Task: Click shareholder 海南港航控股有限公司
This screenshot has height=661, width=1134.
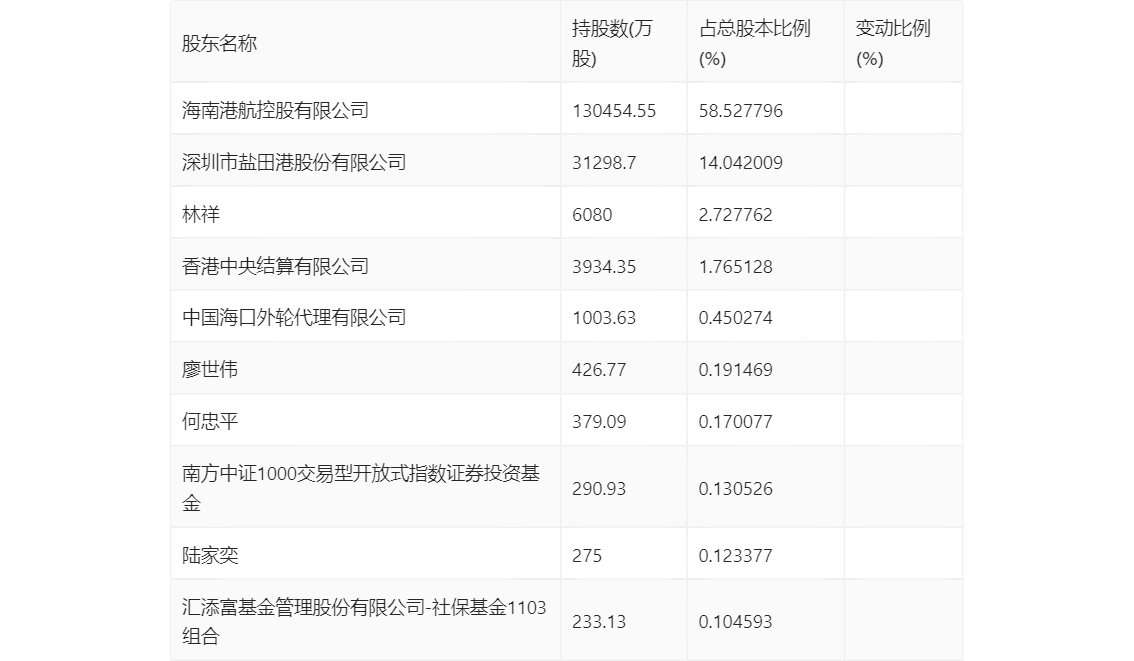Action: [276, 110]
